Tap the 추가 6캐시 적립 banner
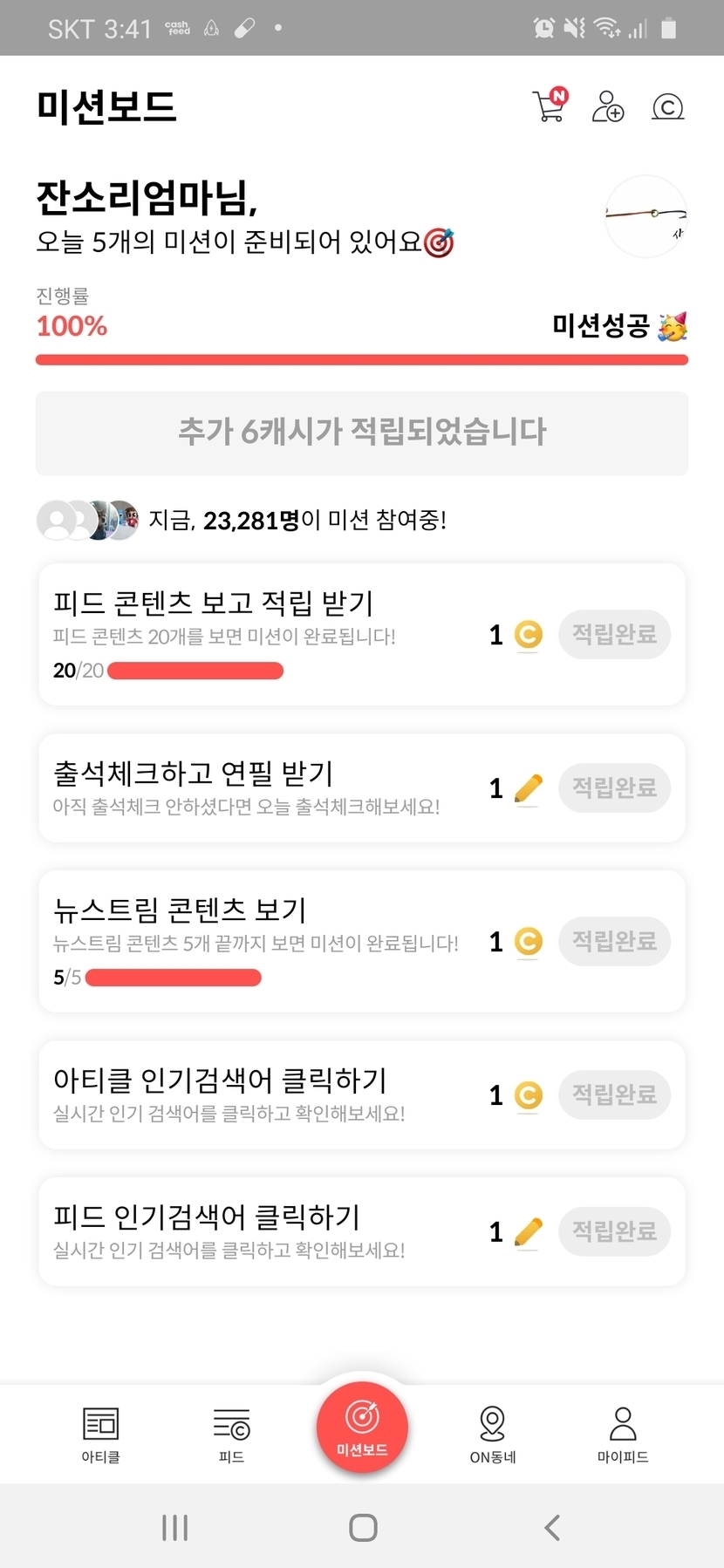 [362, 433]
